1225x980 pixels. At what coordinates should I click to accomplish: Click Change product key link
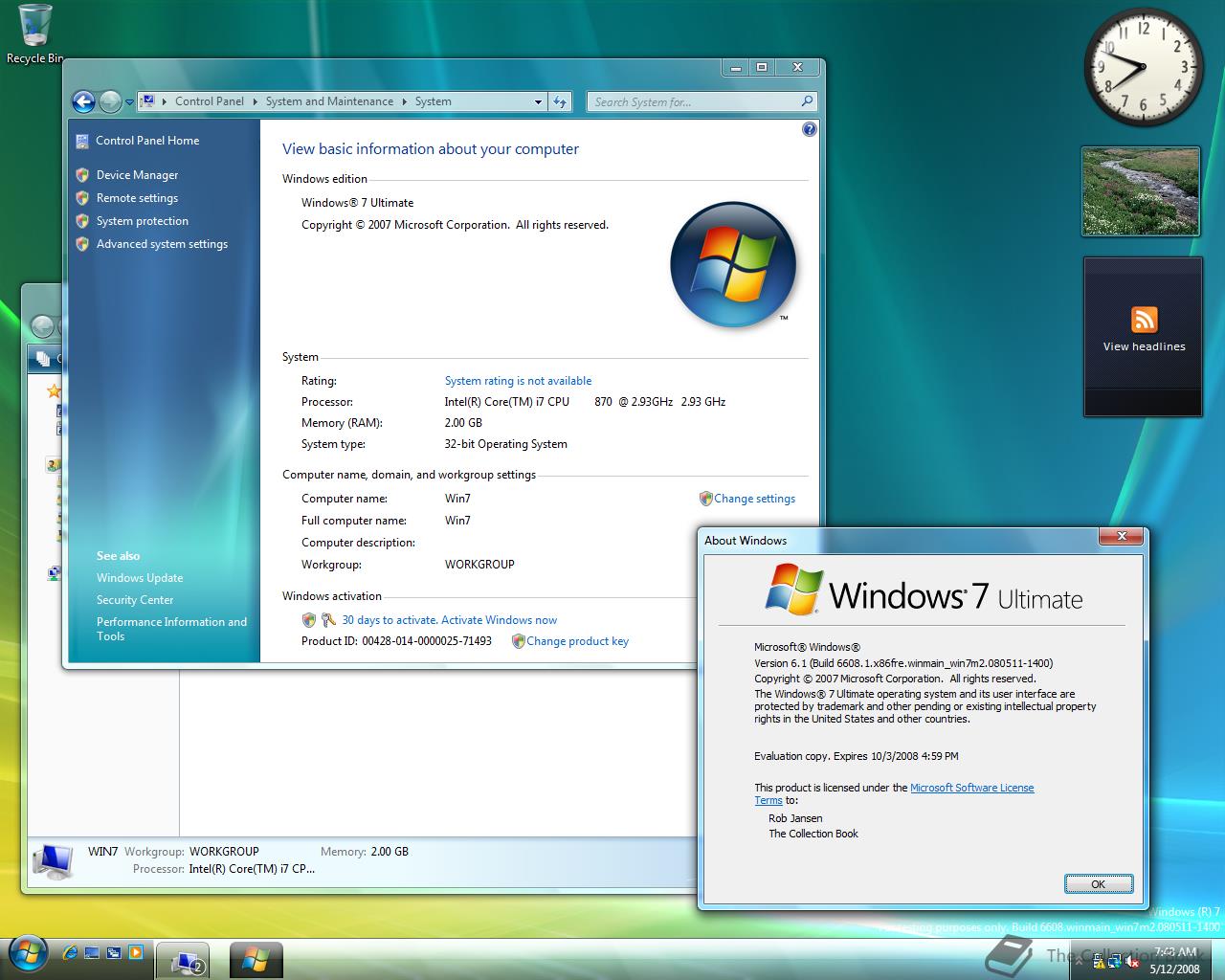pos(577,641)
